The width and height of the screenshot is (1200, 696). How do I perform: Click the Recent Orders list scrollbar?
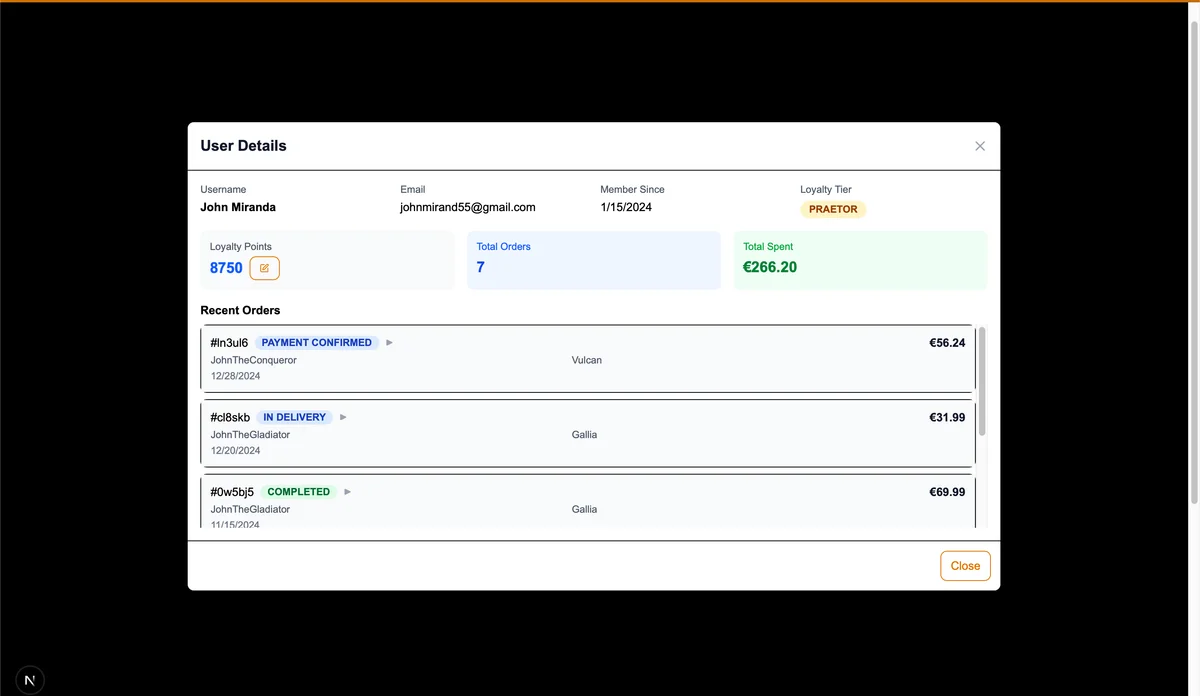pos(982,380)
